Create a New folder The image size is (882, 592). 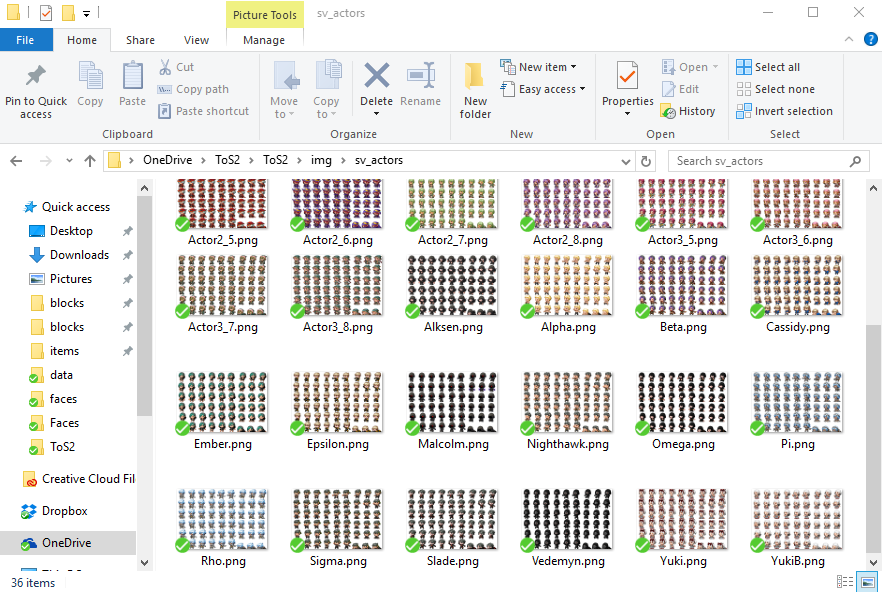(475, 90)
